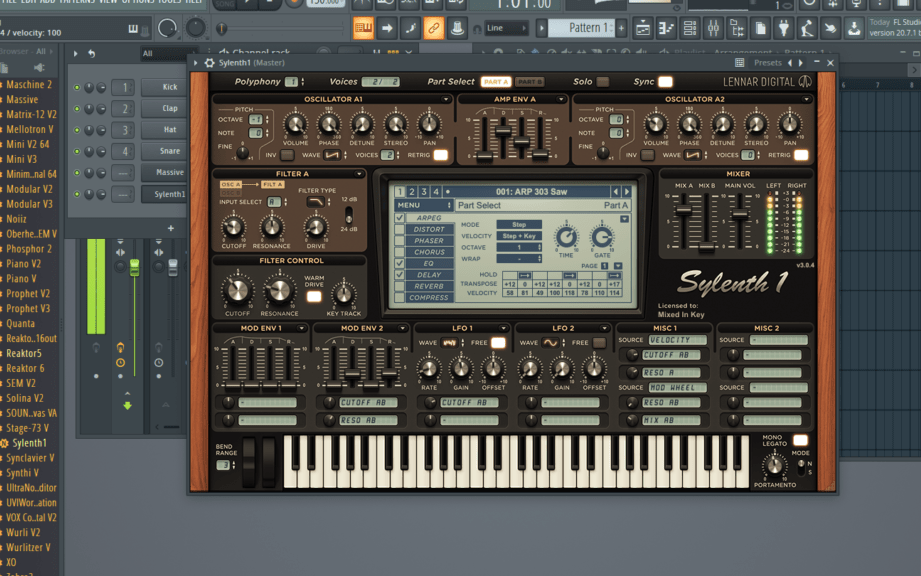Enable the DISTORT effect checkbox
This screenshot has height=576, width=921.
tap(400, 229)
